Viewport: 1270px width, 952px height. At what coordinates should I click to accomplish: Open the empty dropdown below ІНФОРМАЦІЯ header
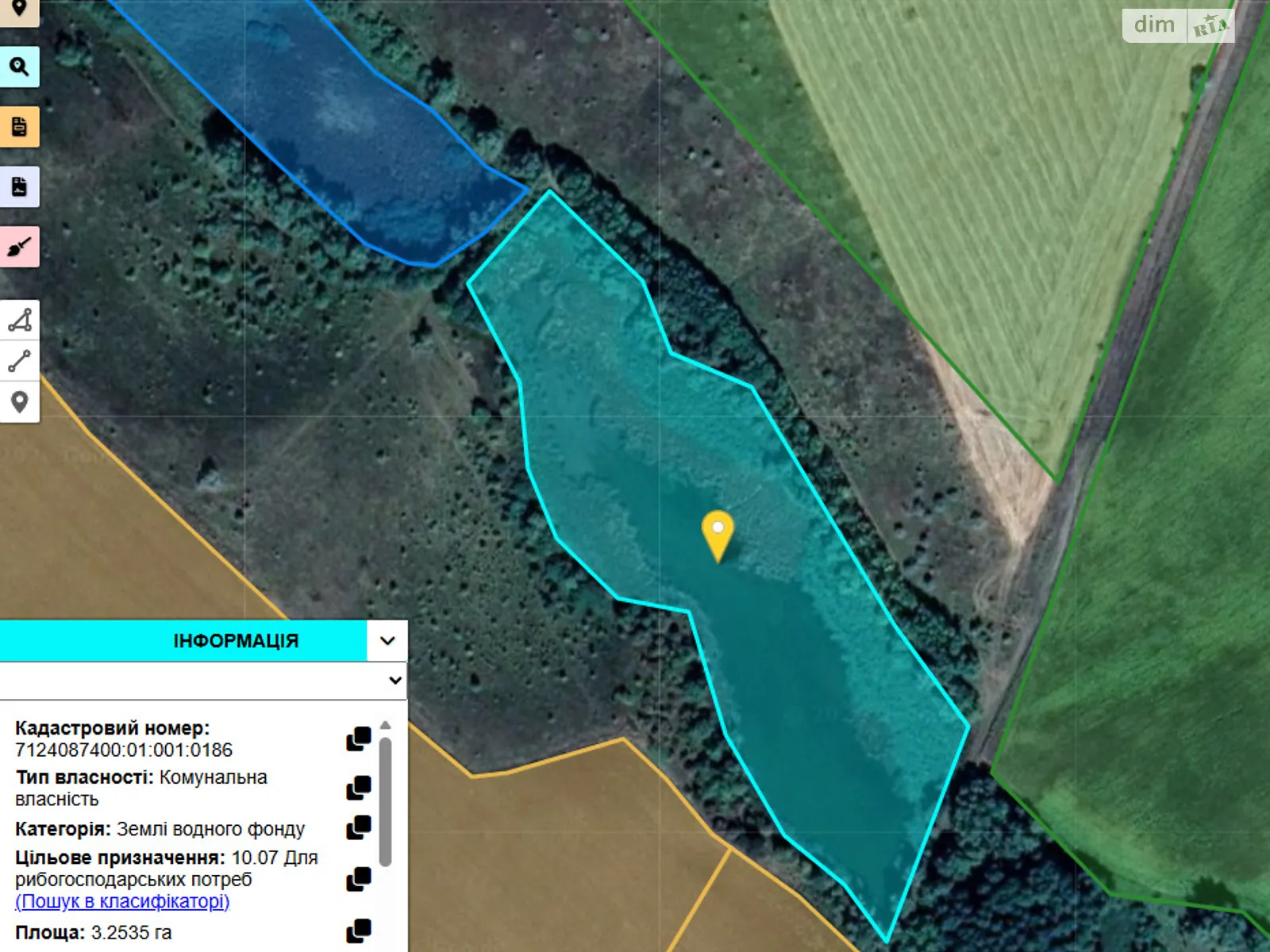pyautogui.click(x=203, y=681)
